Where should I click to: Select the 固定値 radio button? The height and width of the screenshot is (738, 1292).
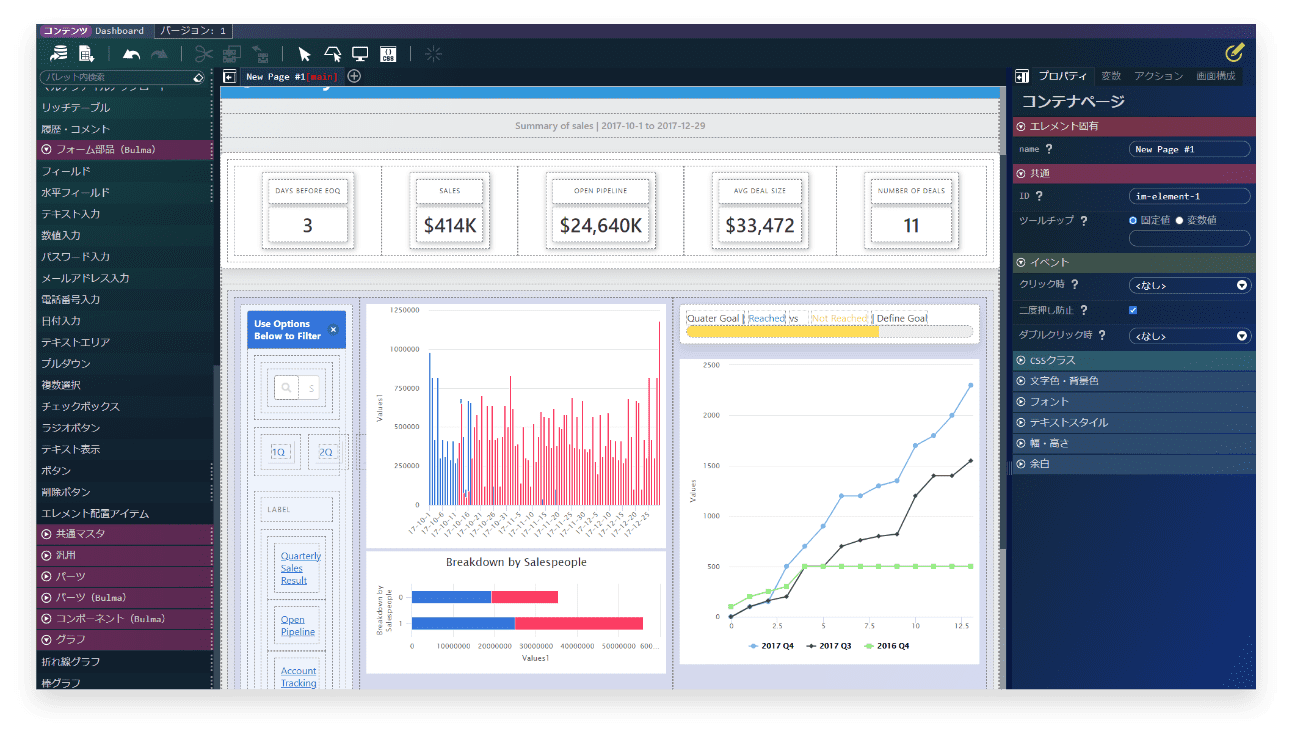[1133, 220]
